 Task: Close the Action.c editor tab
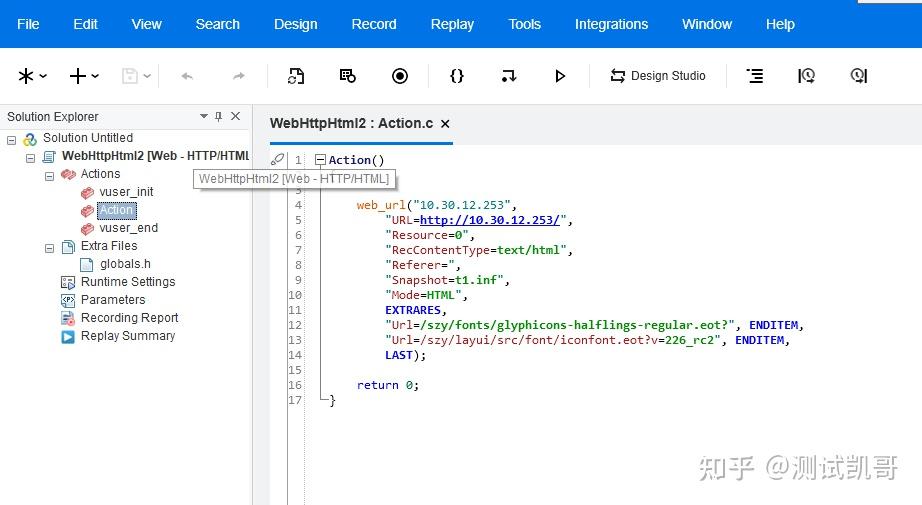click(445, 124)
